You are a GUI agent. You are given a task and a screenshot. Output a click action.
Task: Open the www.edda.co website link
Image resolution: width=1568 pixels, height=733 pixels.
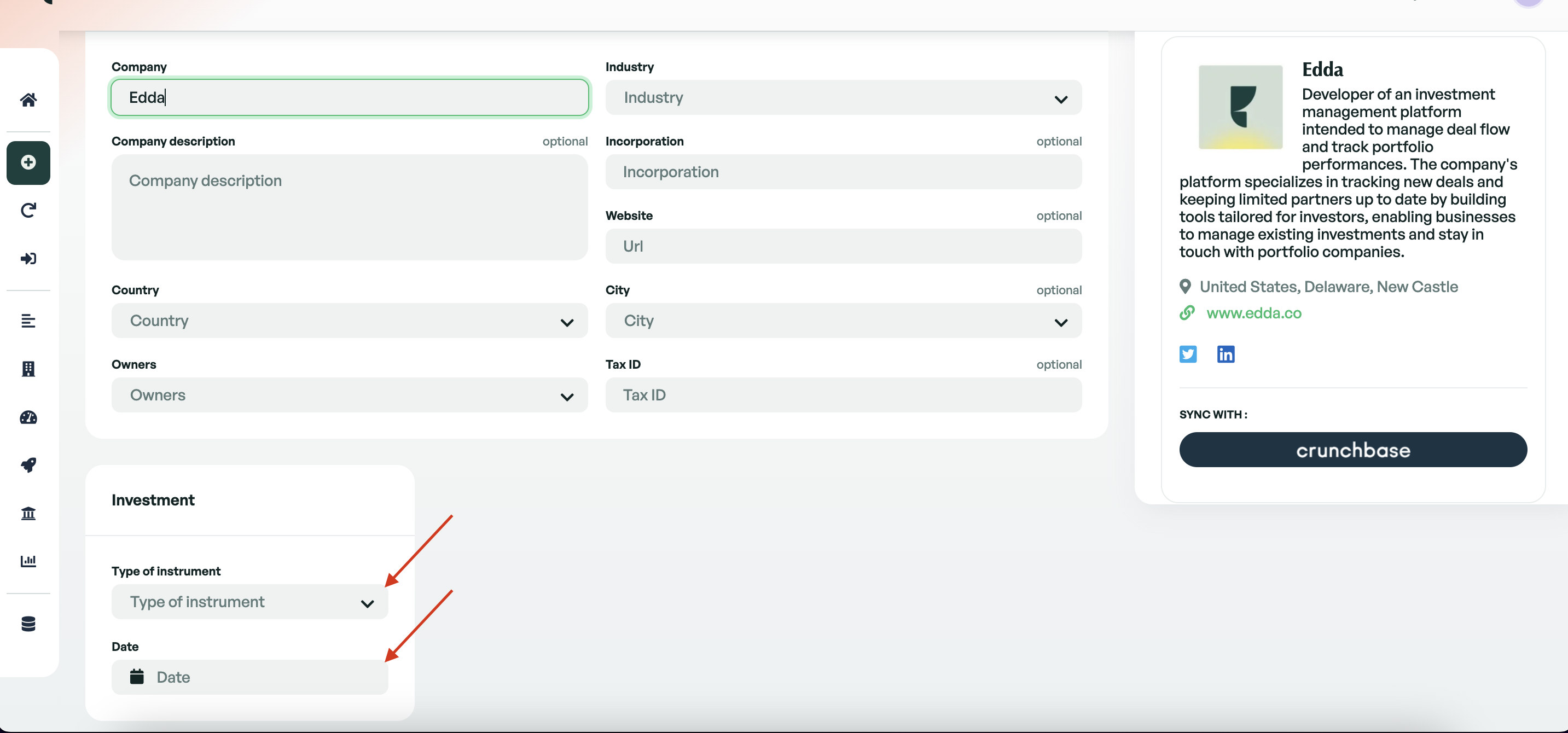point(1253,313)
